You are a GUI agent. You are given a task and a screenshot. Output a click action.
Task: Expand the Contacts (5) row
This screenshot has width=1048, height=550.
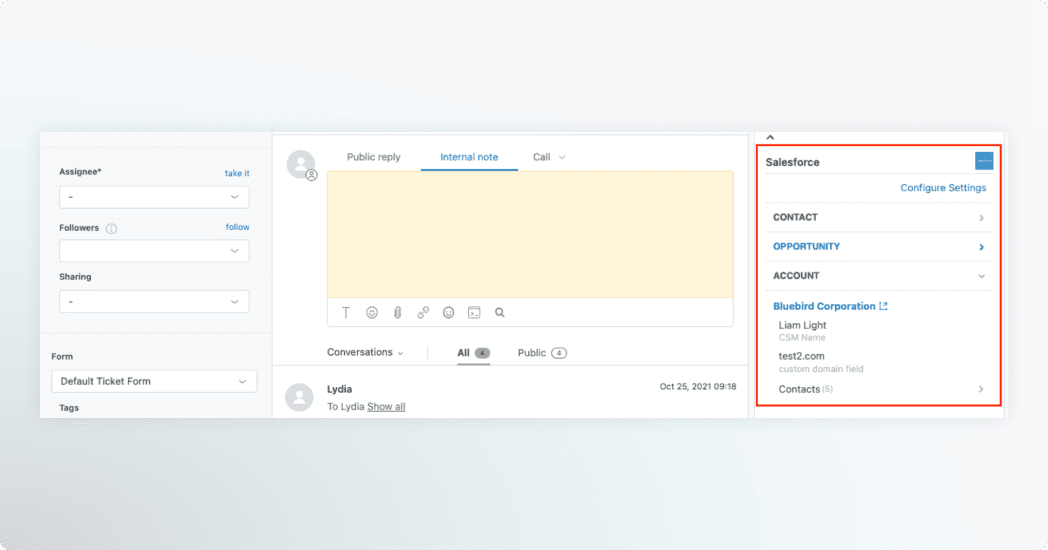point(881,389)
